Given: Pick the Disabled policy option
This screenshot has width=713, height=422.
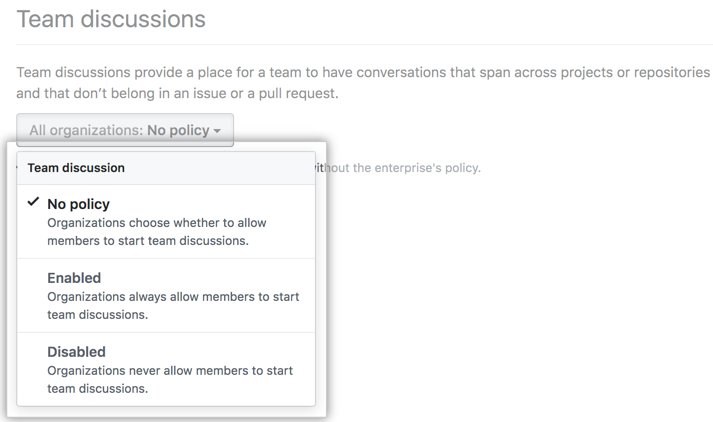Looking at the screenshot, I should [x=76, y=352].
